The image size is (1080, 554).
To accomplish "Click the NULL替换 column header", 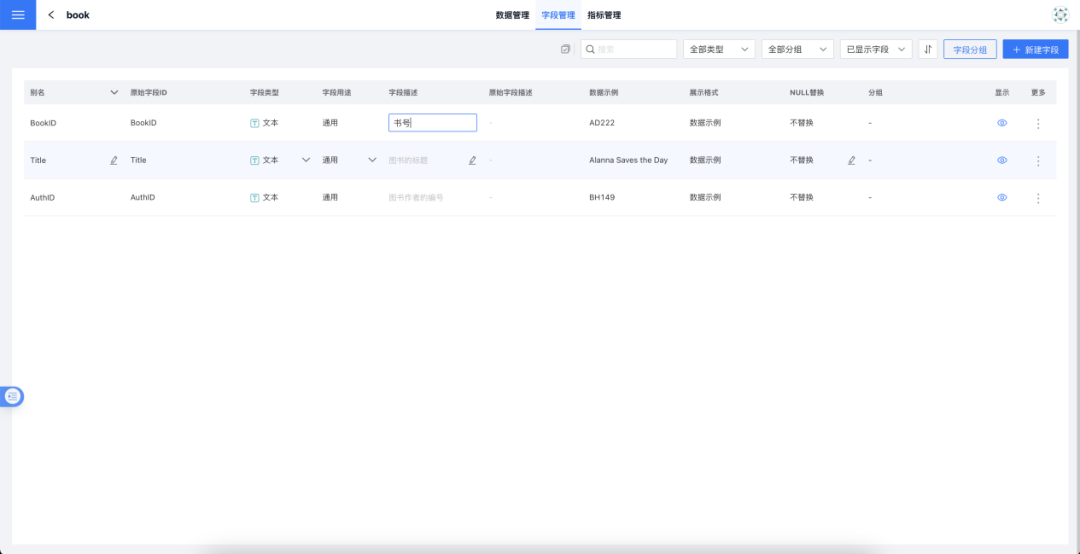I will 807,92.
